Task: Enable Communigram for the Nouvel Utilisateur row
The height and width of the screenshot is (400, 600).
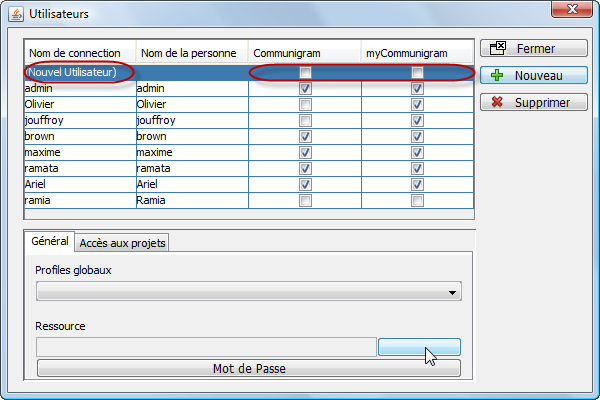Action: click(x=305, y=72)
